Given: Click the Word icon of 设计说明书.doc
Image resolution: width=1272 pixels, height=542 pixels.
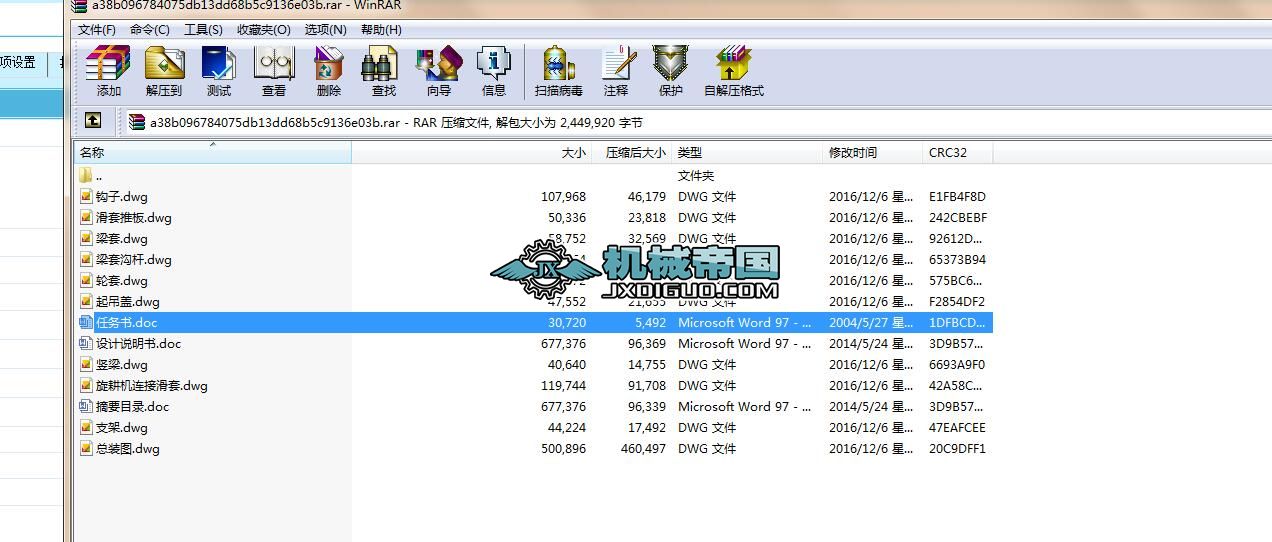Looking at the screenshot, I should point(86,343).
